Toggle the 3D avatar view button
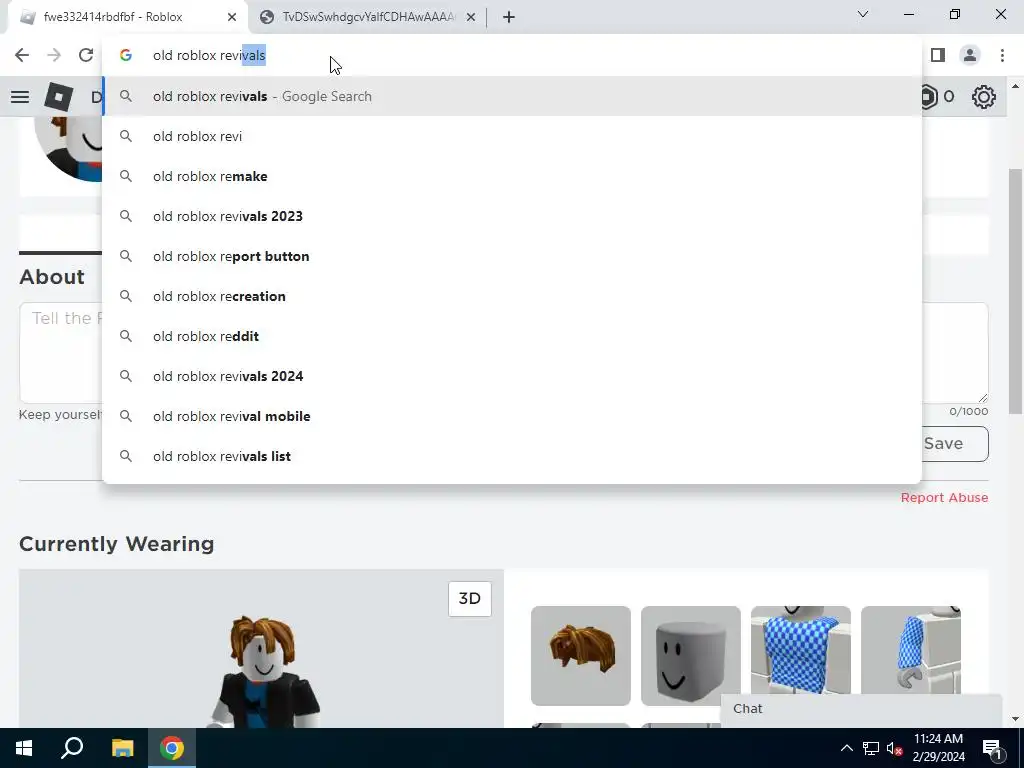This screenshot has height=768, width=1024. pyautogui.click(x=470, y=599)
